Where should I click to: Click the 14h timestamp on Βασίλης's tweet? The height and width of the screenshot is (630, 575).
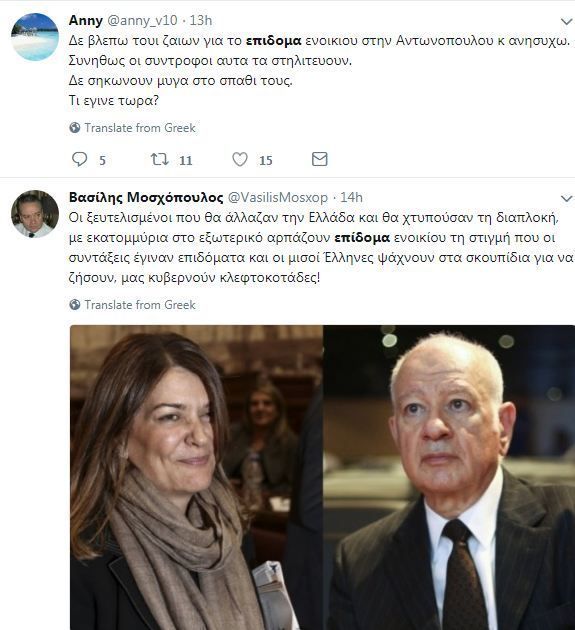[x=352, y=197]
